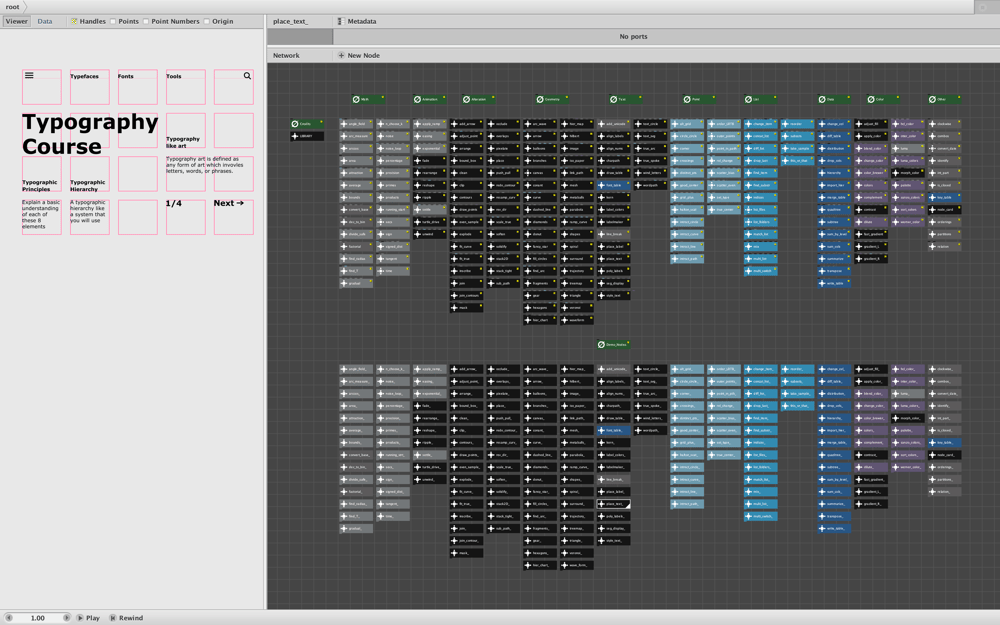Click the frame number field showing 1.00

(38, 618)
